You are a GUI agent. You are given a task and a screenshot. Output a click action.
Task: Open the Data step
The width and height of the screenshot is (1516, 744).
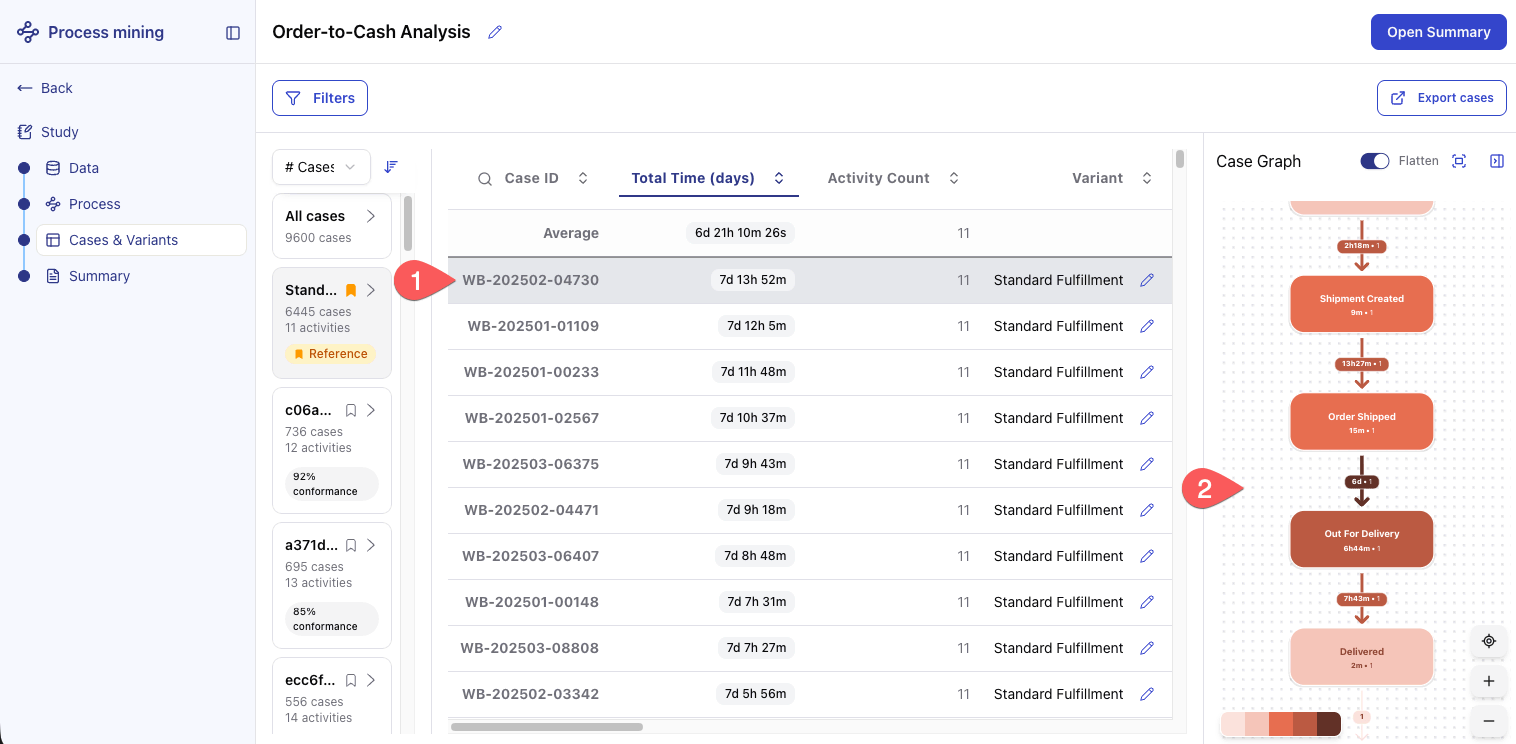84,168
